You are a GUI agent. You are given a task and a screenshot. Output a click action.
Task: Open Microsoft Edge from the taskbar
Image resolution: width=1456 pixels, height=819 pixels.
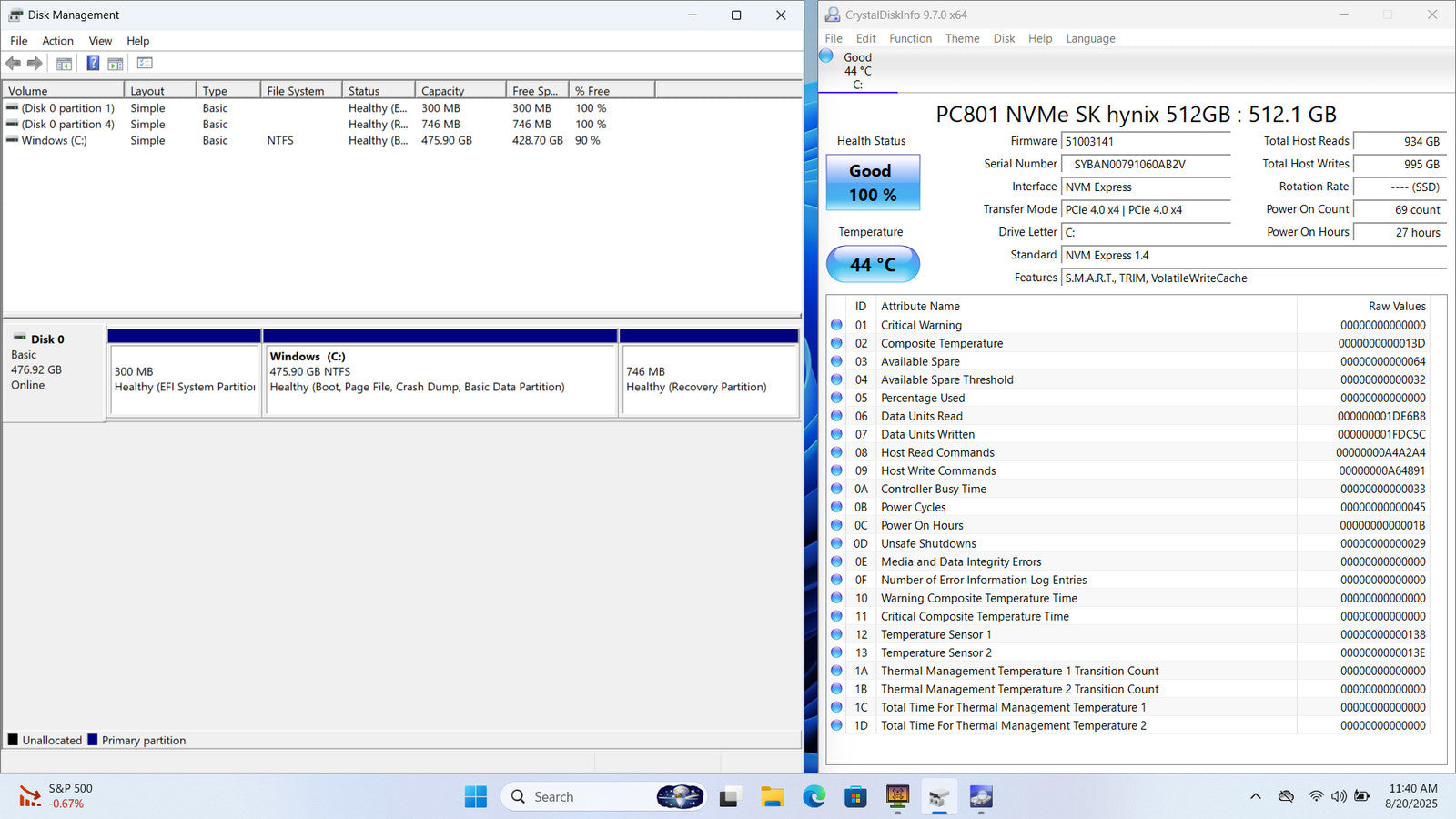tap(814, 797)
